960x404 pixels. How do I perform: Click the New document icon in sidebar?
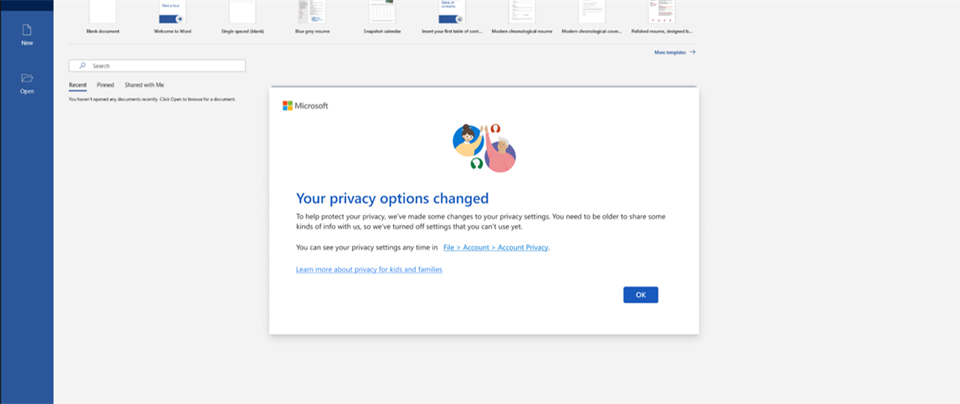point(27,30)
